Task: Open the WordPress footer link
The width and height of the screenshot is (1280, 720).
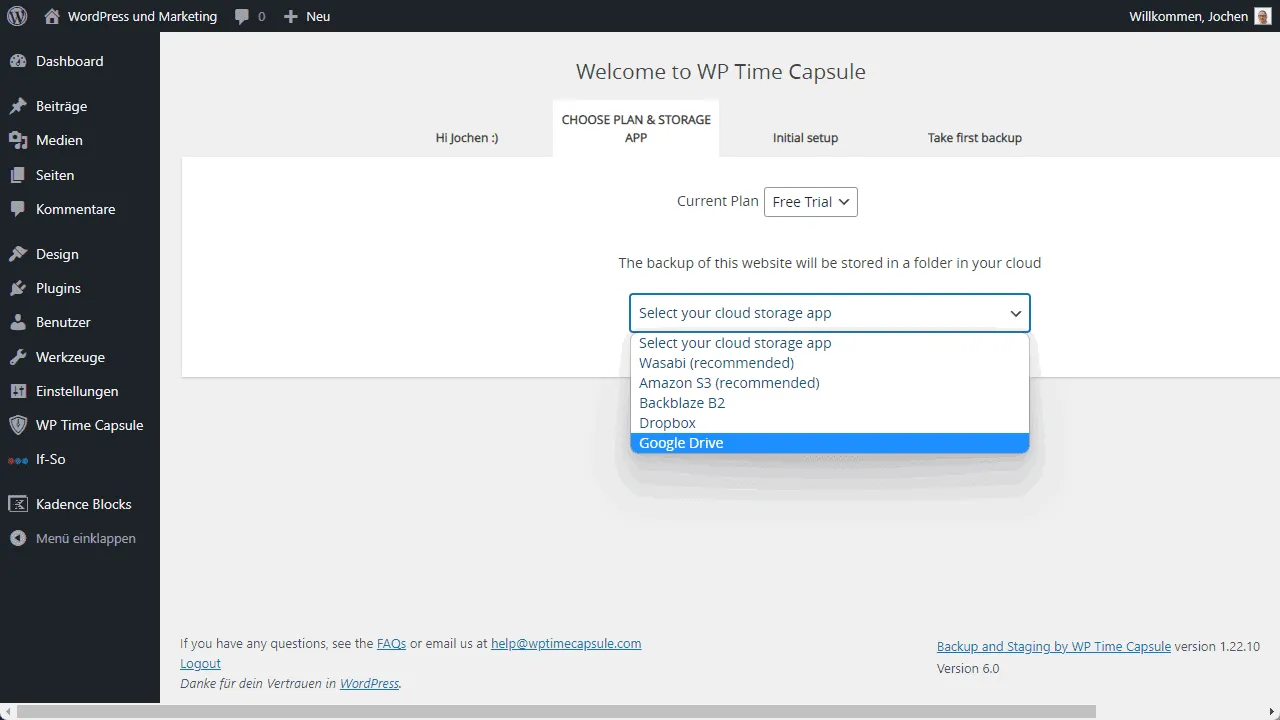Action: coord(369,684)
